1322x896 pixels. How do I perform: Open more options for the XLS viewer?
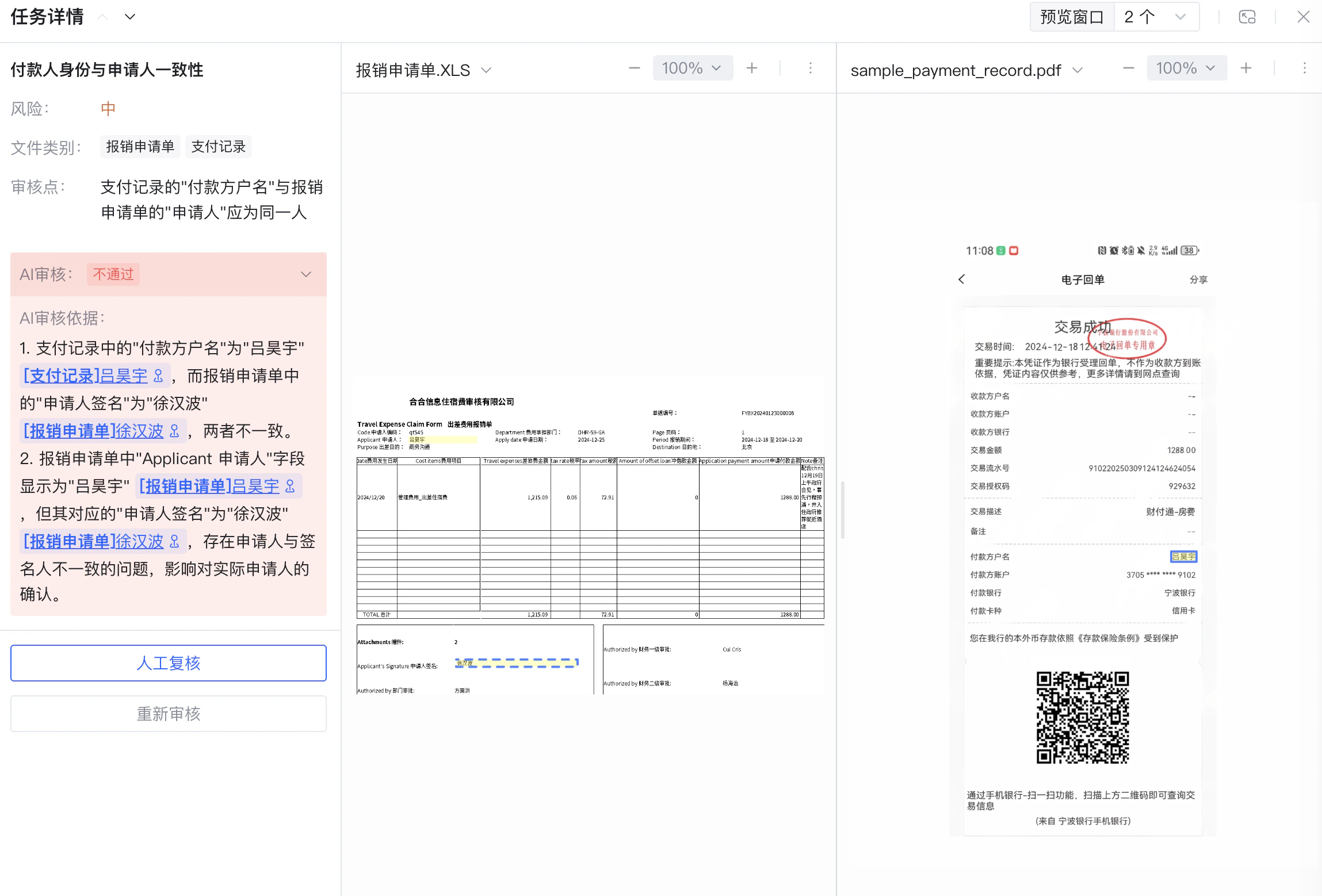(x=810, y=68)
